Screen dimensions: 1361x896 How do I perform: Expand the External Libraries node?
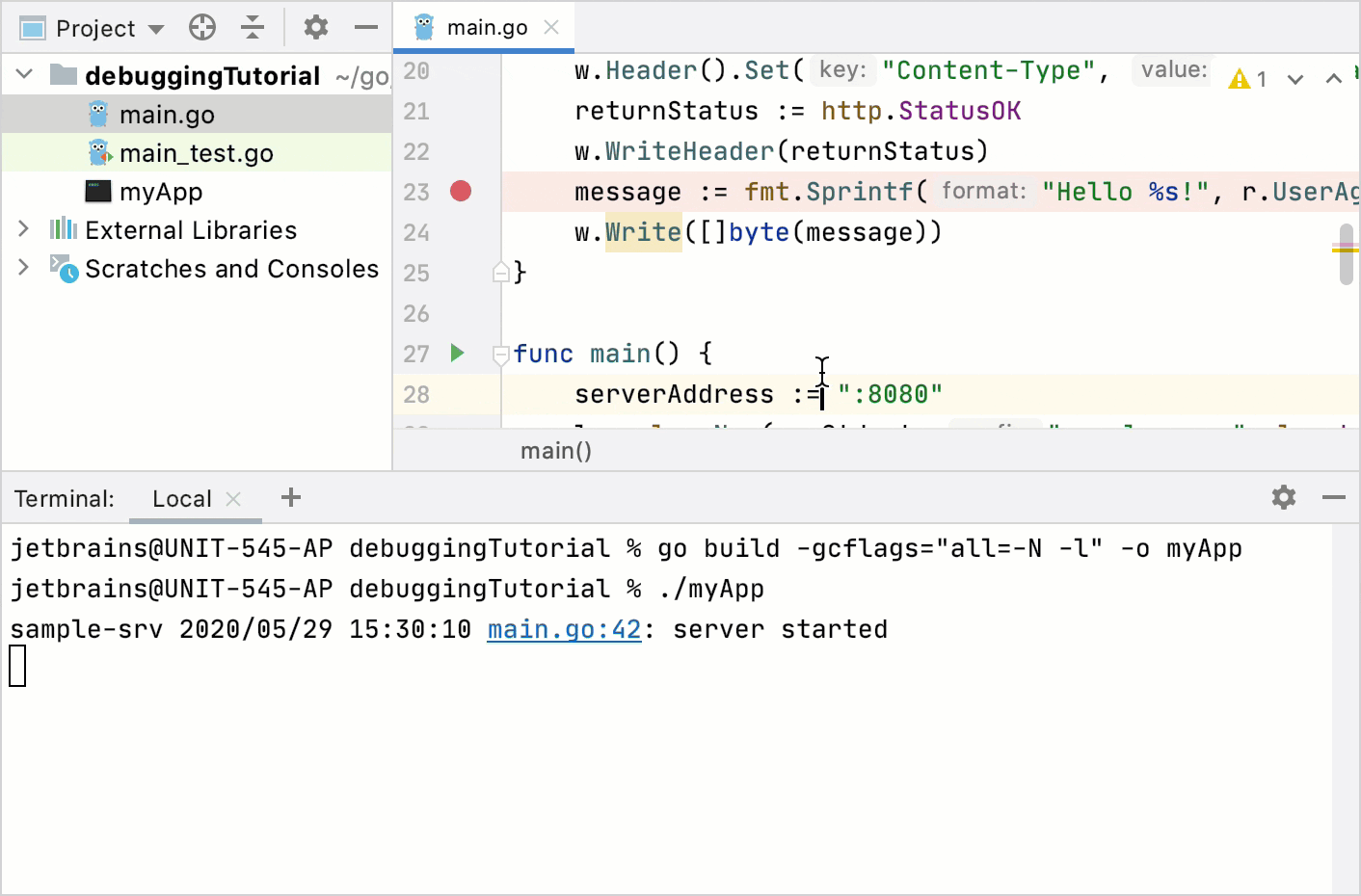point(23,229)
